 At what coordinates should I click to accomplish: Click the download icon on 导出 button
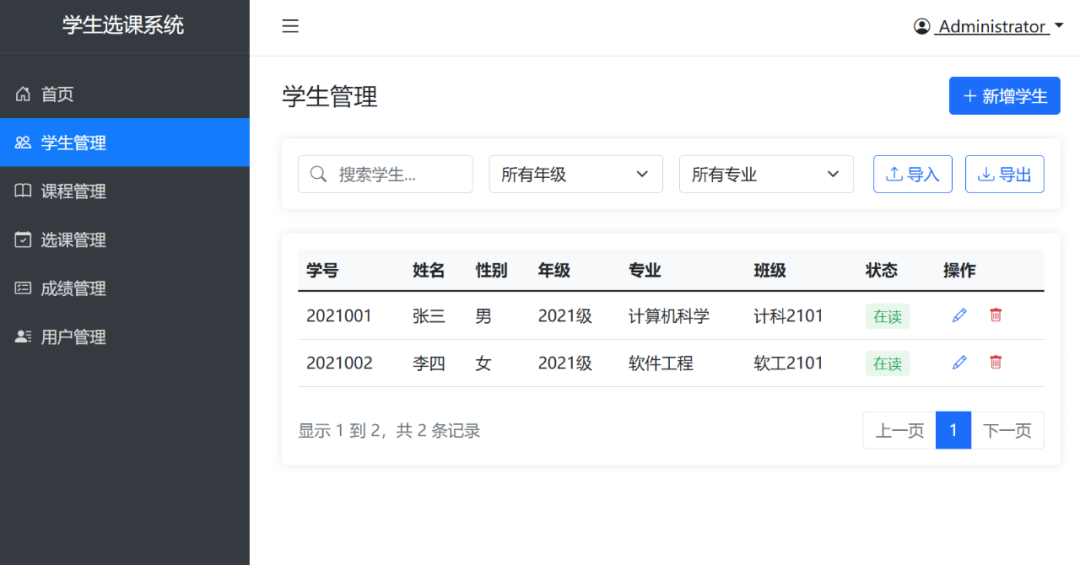(x=986, y=174)
